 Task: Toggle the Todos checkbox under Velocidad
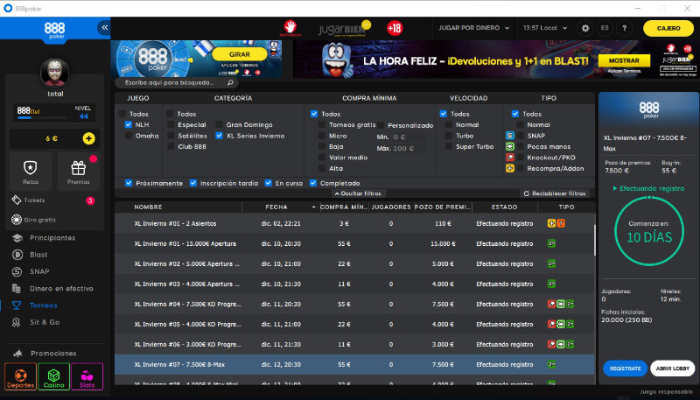pos(443,114)
